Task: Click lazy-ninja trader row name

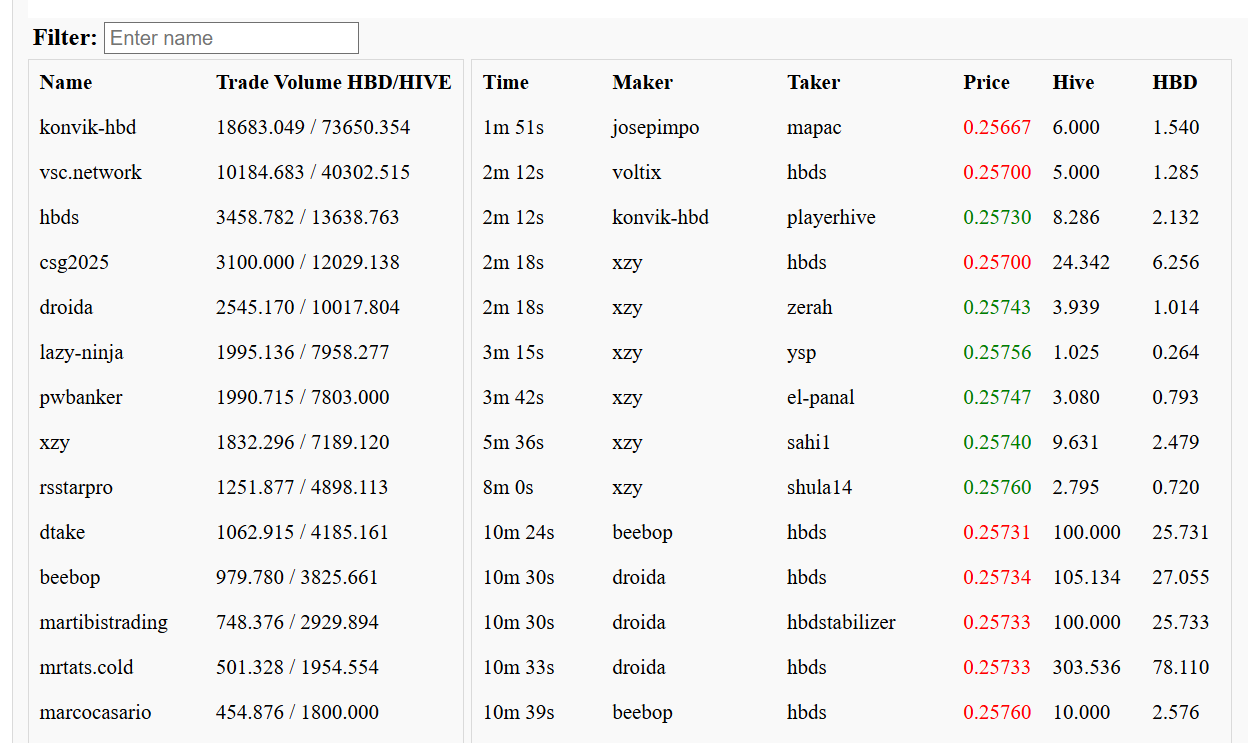Action: pyautogui.click(x=82, y=353)
